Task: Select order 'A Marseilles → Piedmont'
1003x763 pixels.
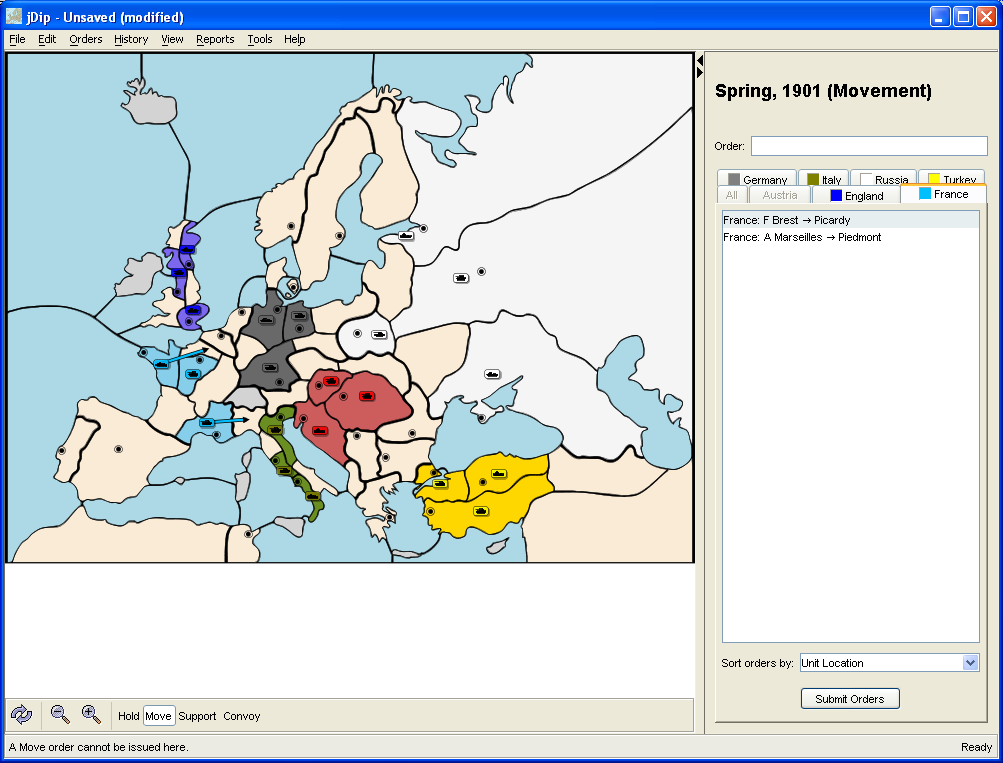Action: click(851, 237)
